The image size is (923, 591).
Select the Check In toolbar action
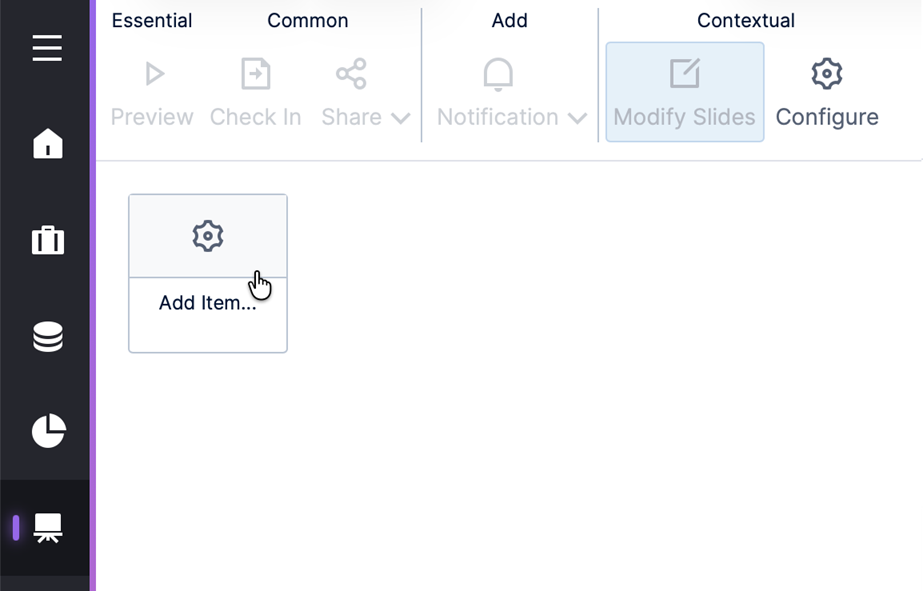click(x=255, y=92)
